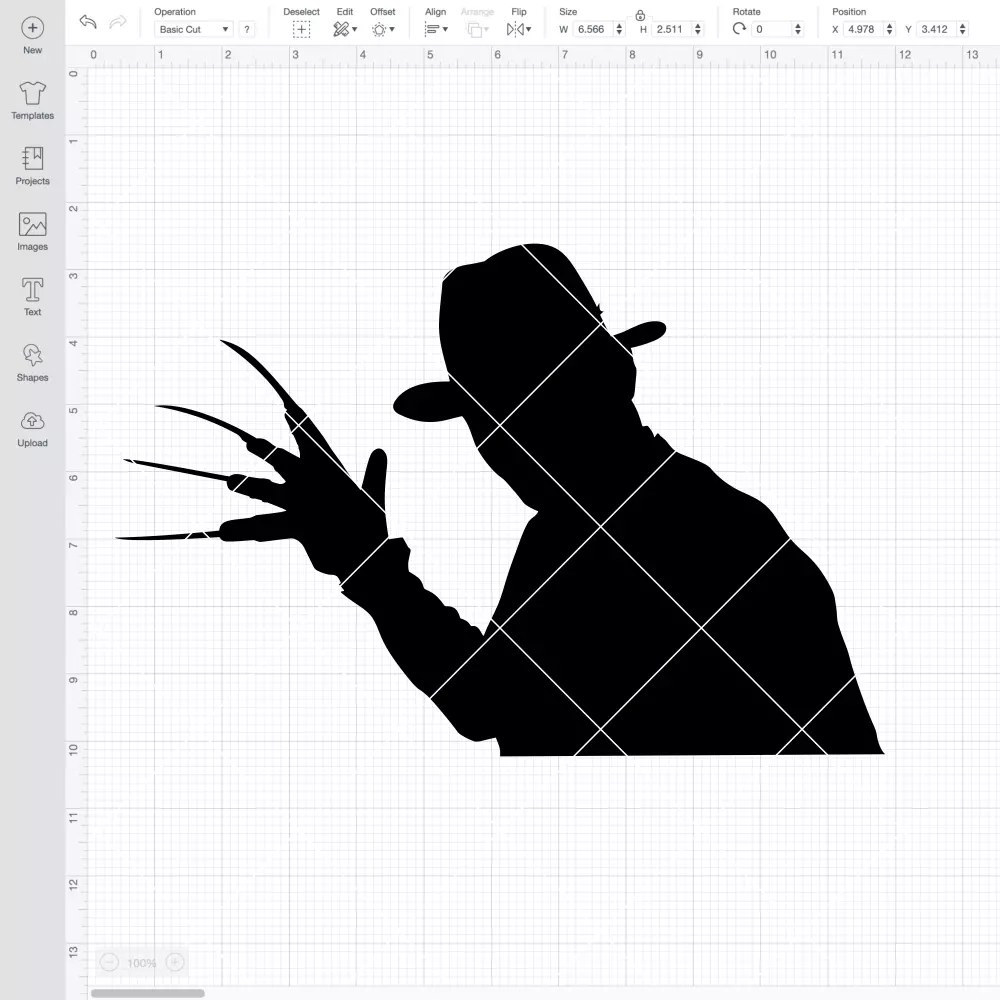The image size is (1000, 1000).
Task: Select the Text tool
Action: (x=33, y=290)
